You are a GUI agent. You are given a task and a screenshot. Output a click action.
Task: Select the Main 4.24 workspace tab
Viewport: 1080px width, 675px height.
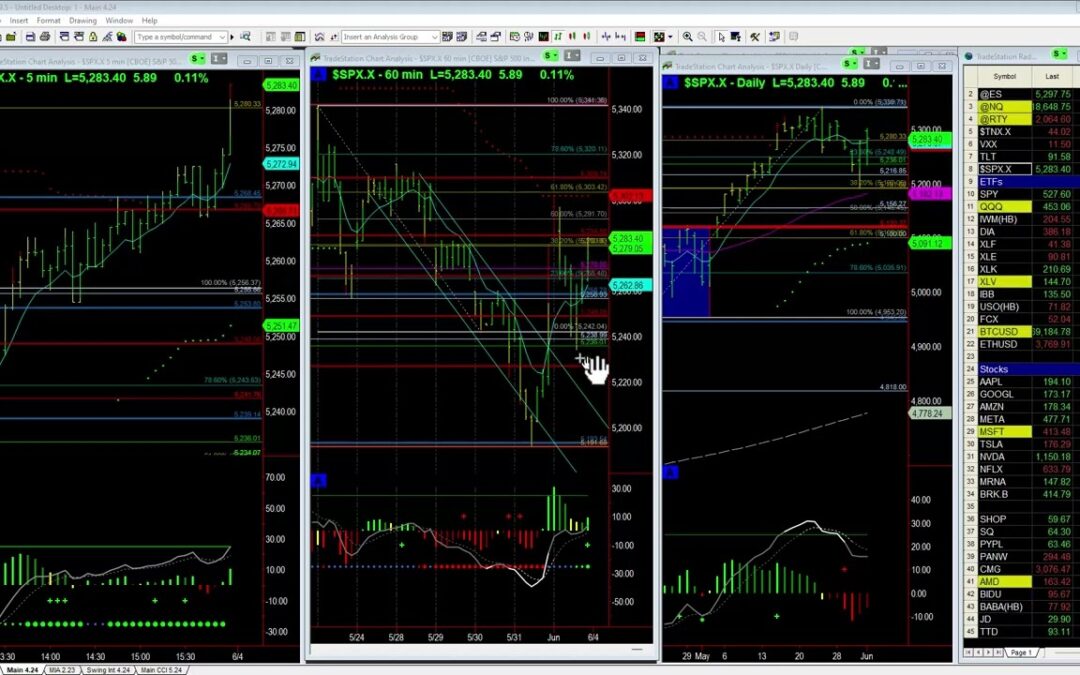tap(23, 669)
